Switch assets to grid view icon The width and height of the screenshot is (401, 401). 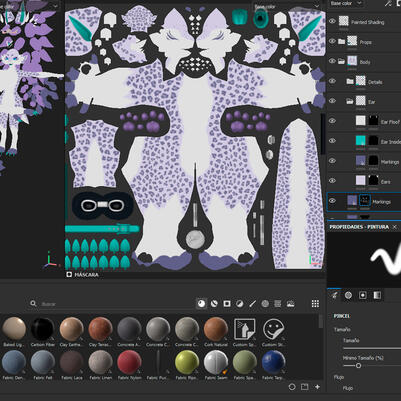pos(315,304)
